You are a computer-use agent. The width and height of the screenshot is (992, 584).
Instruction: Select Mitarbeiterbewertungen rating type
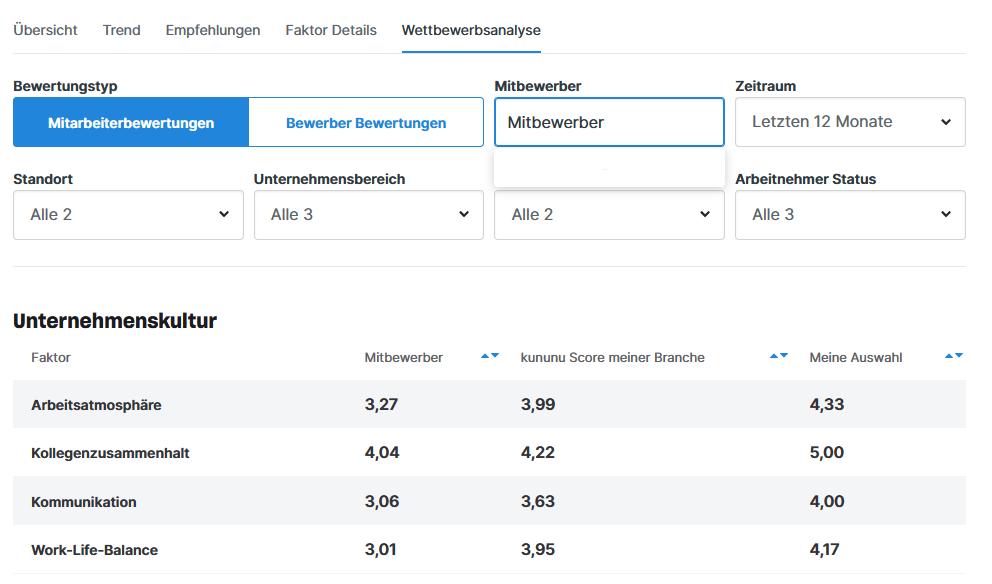click(x=131, y=123)
